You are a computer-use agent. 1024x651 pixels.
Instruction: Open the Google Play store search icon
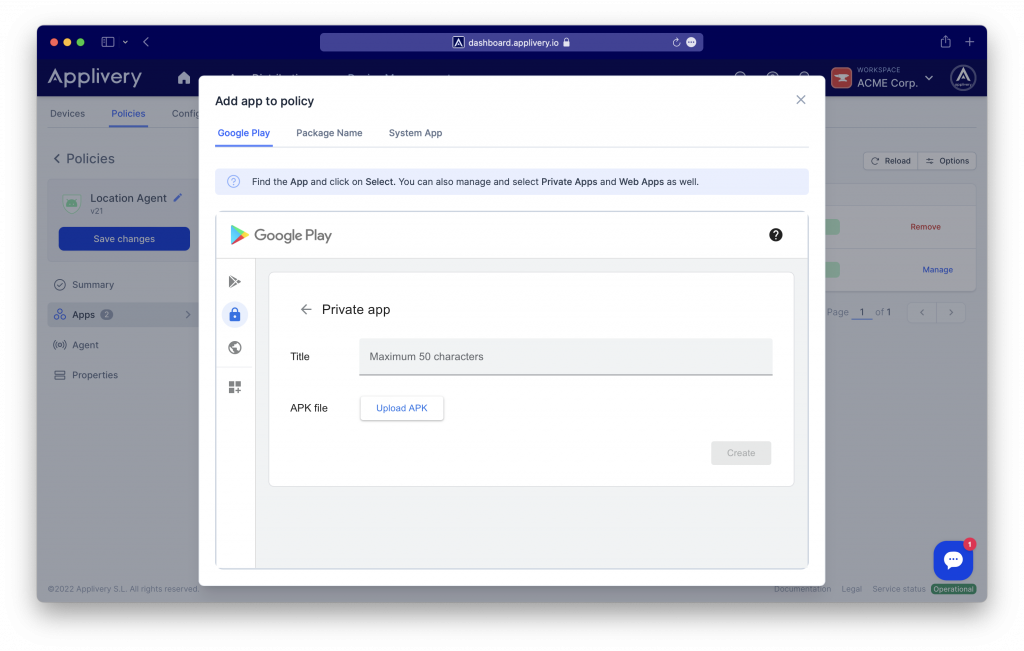(234, 281)
